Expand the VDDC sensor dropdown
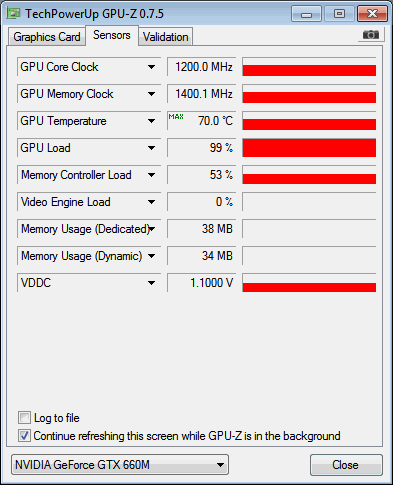This screenshot has width=393, height=485. pos(151,283)
